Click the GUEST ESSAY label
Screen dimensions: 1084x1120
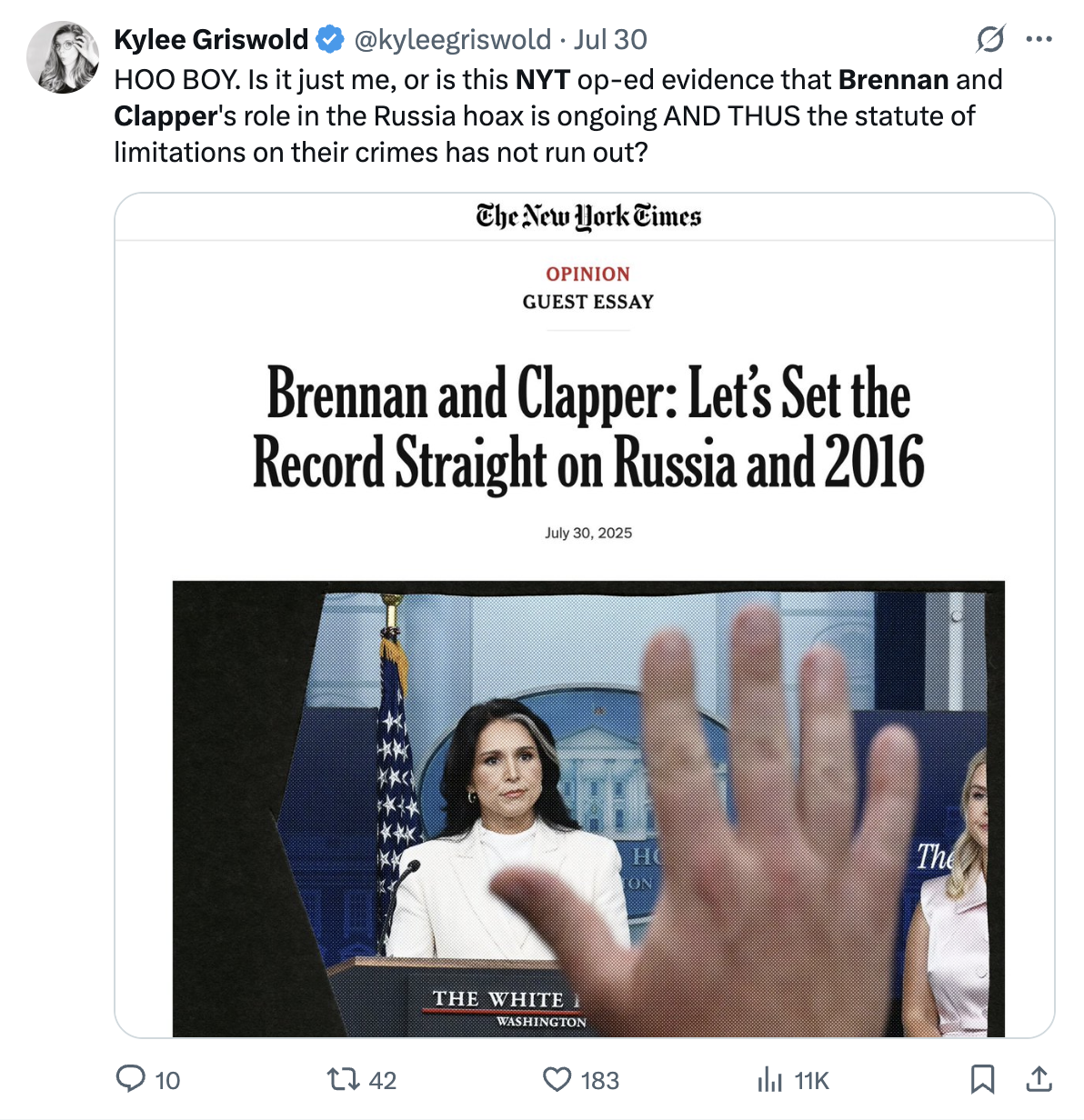587,302
